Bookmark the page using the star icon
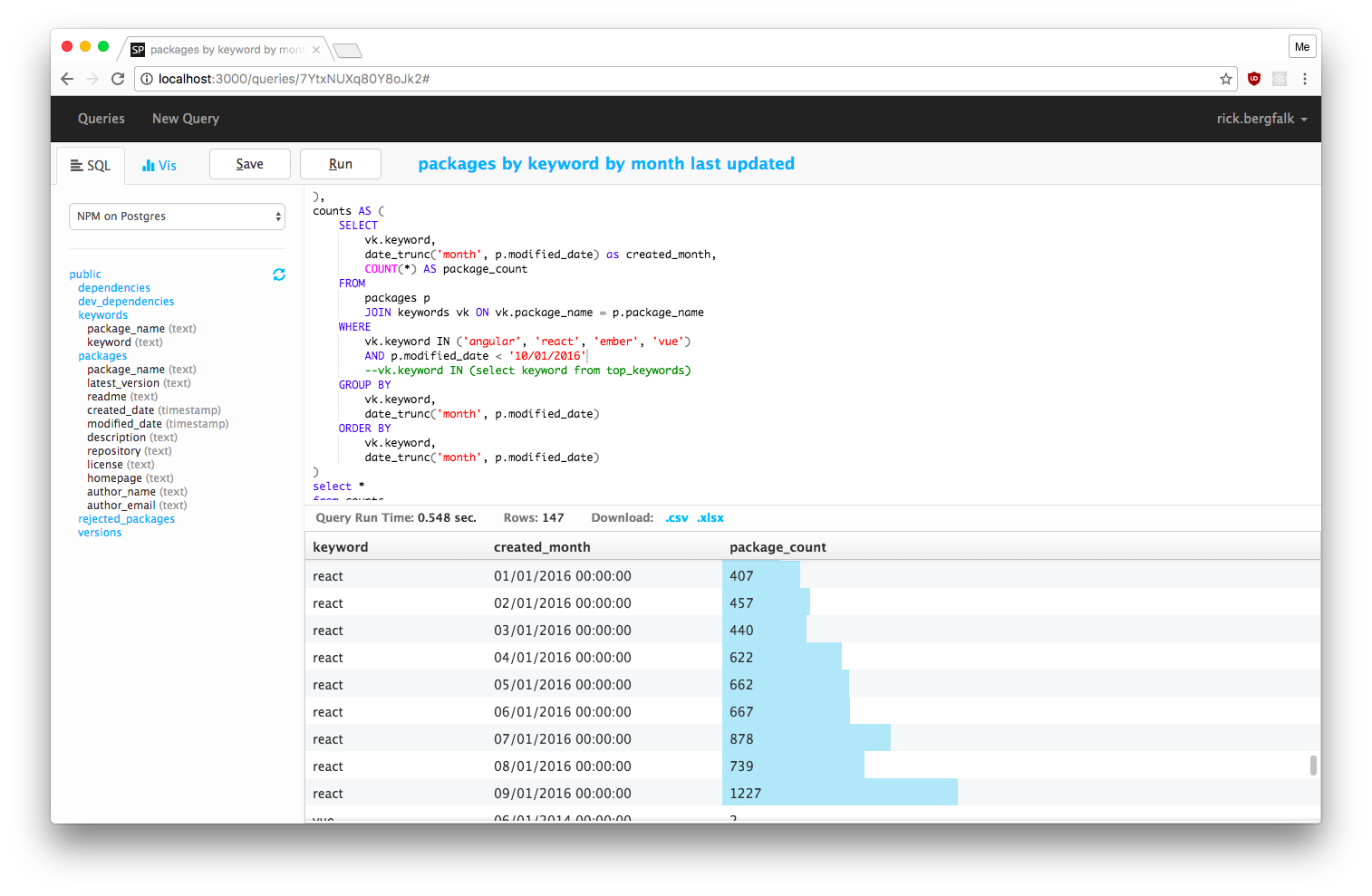Viewport: 1372px width, 896px height. tap(1225, 79)
